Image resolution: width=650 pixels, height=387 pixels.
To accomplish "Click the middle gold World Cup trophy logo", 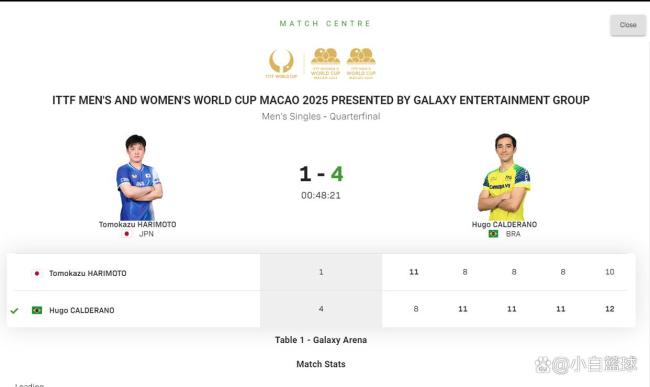I will 325,63.
